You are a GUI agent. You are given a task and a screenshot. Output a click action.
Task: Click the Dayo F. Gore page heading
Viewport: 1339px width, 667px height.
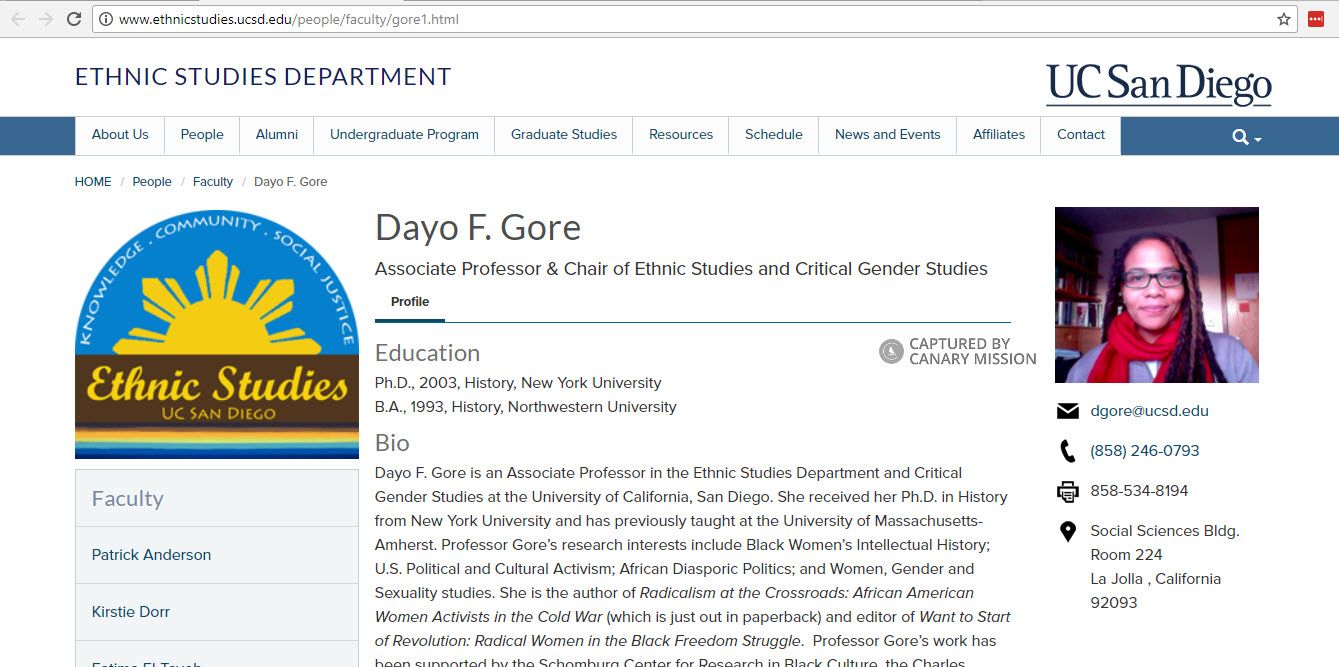tap(478, 228)
